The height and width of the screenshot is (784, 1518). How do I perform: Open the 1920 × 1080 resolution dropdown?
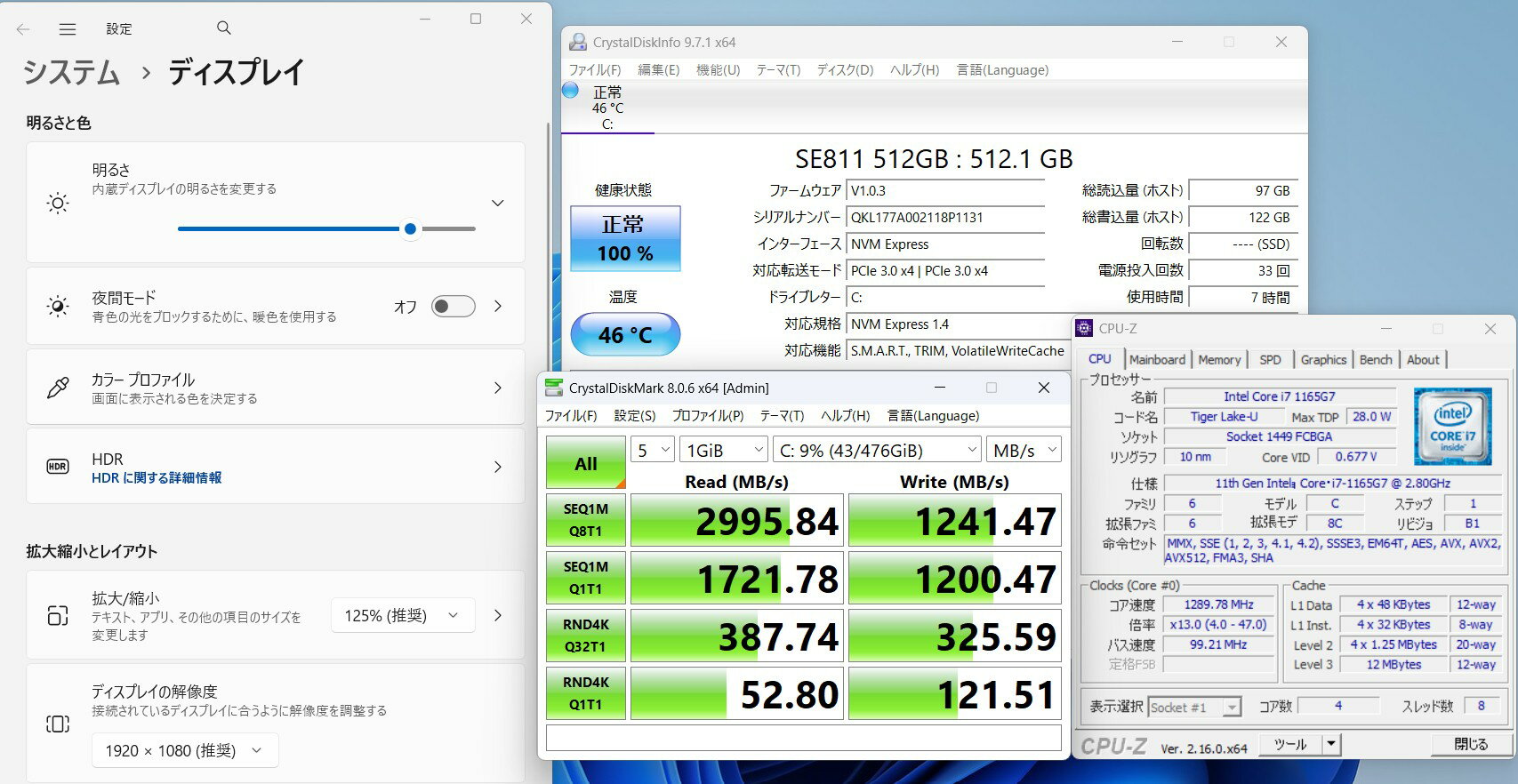pyautogui.click(x=184, y=750)
